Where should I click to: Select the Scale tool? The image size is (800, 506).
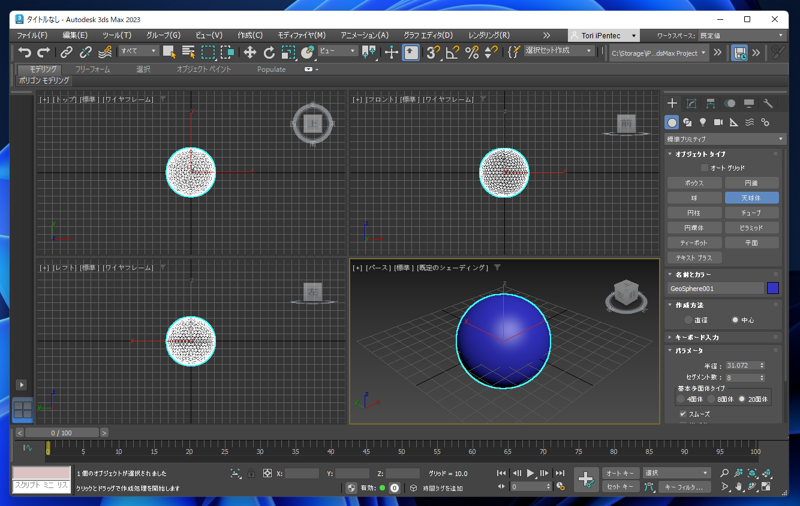288,52
